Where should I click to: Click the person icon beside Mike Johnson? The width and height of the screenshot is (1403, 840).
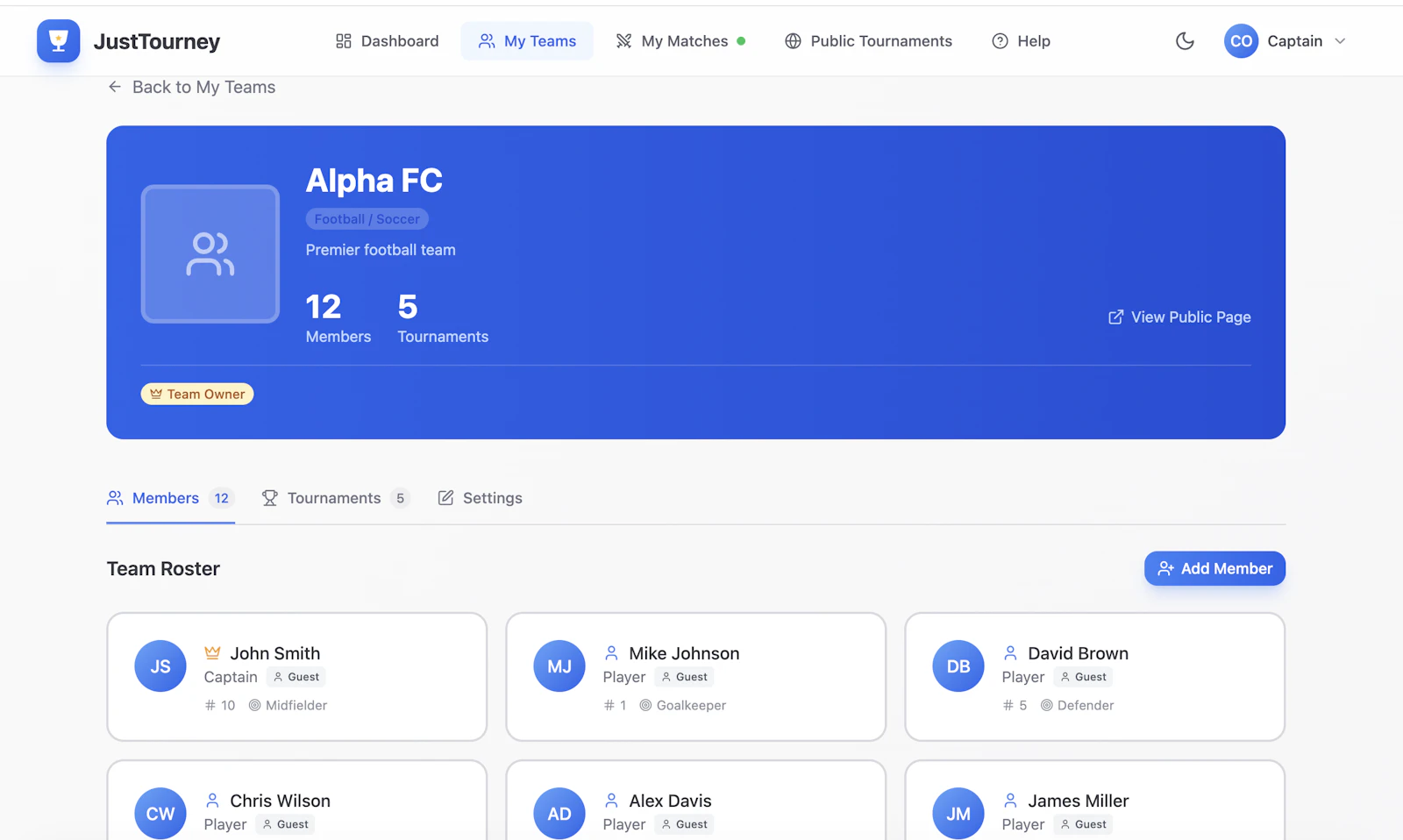pos(611,653)
